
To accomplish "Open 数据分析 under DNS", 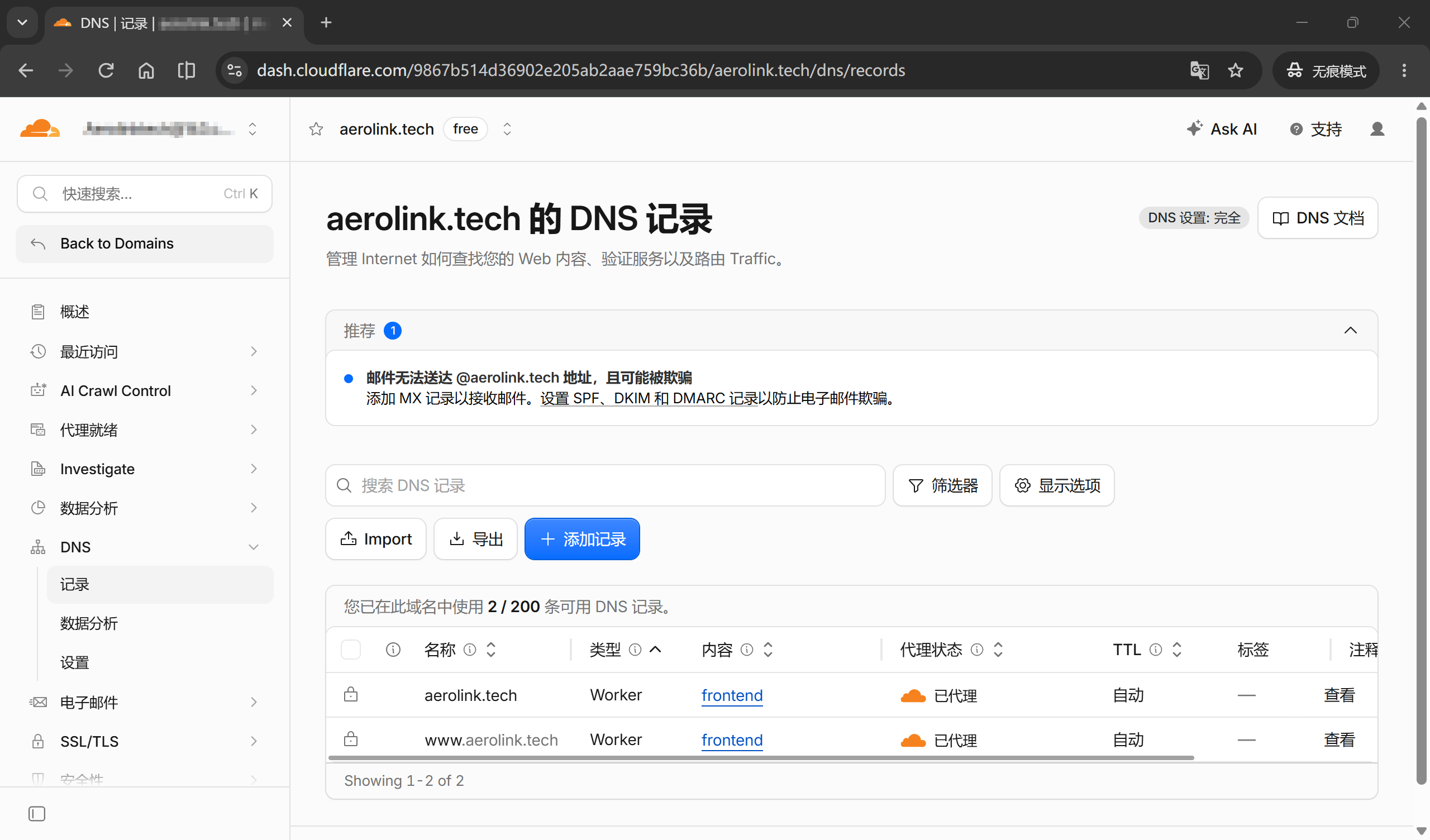I will click(x=88, y=623).
